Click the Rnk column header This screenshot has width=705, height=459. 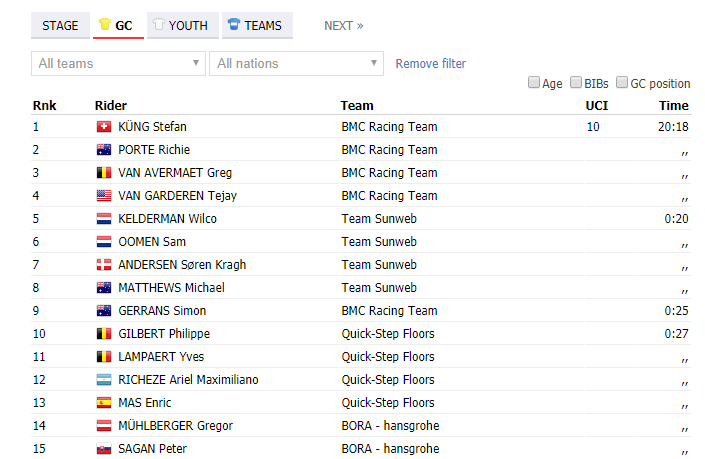coord(45,106)
